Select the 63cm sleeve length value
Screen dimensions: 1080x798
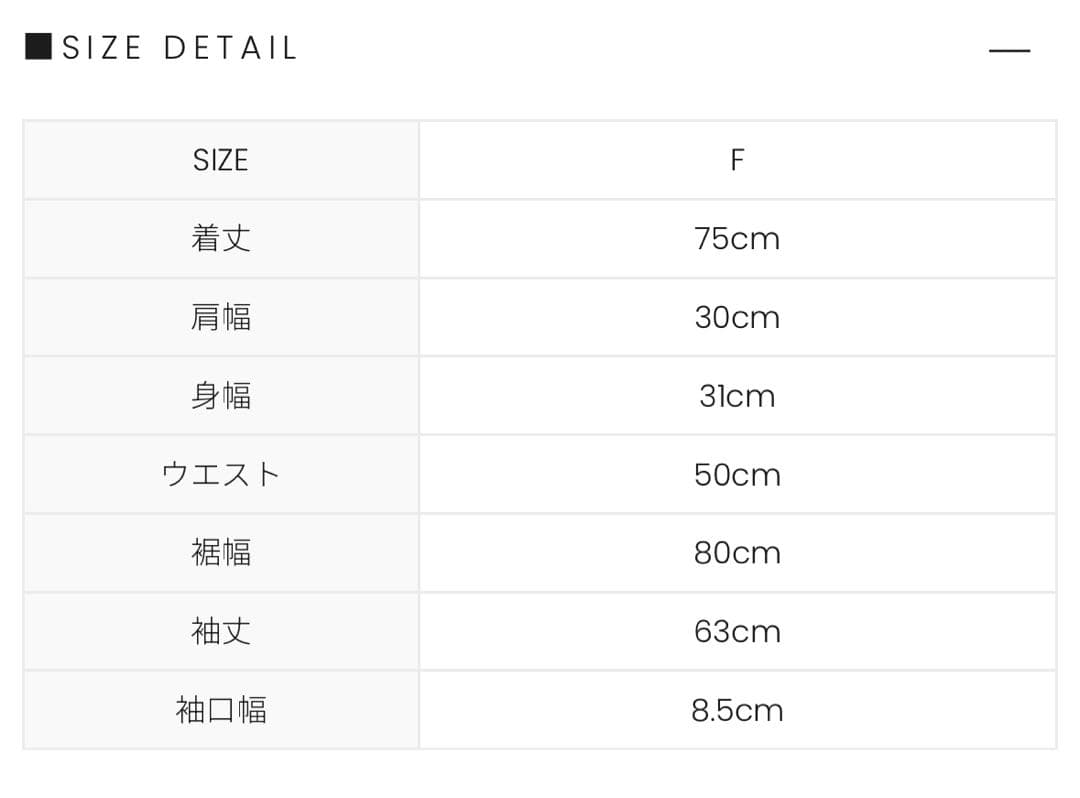point(737,631)
